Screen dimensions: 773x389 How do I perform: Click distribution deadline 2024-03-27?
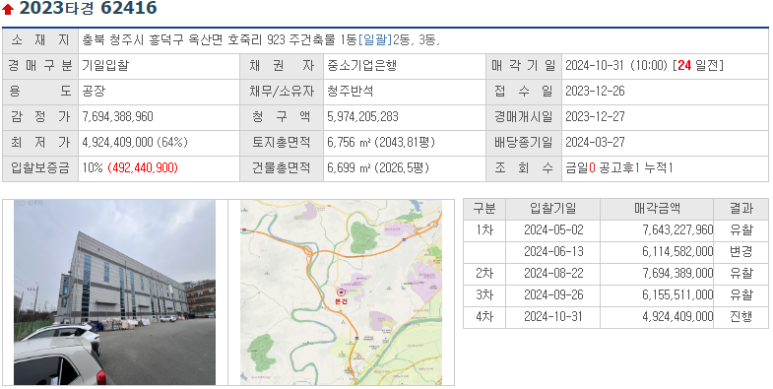pyautogui.click(x=595, y=142)
